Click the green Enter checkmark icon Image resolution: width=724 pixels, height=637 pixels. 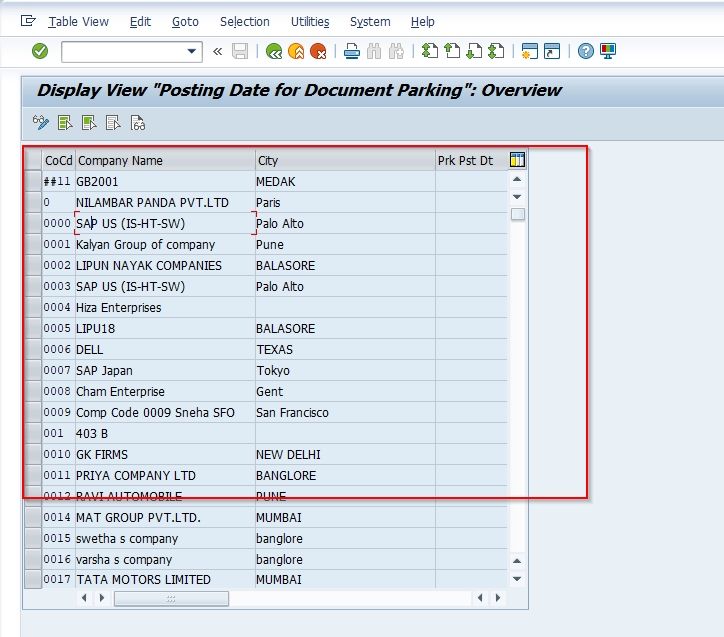coord(40,51)
